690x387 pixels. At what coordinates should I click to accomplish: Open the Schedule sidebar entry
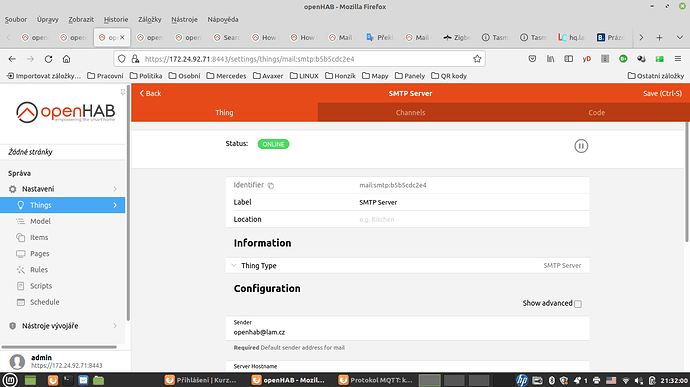click(x=62, y=302)
